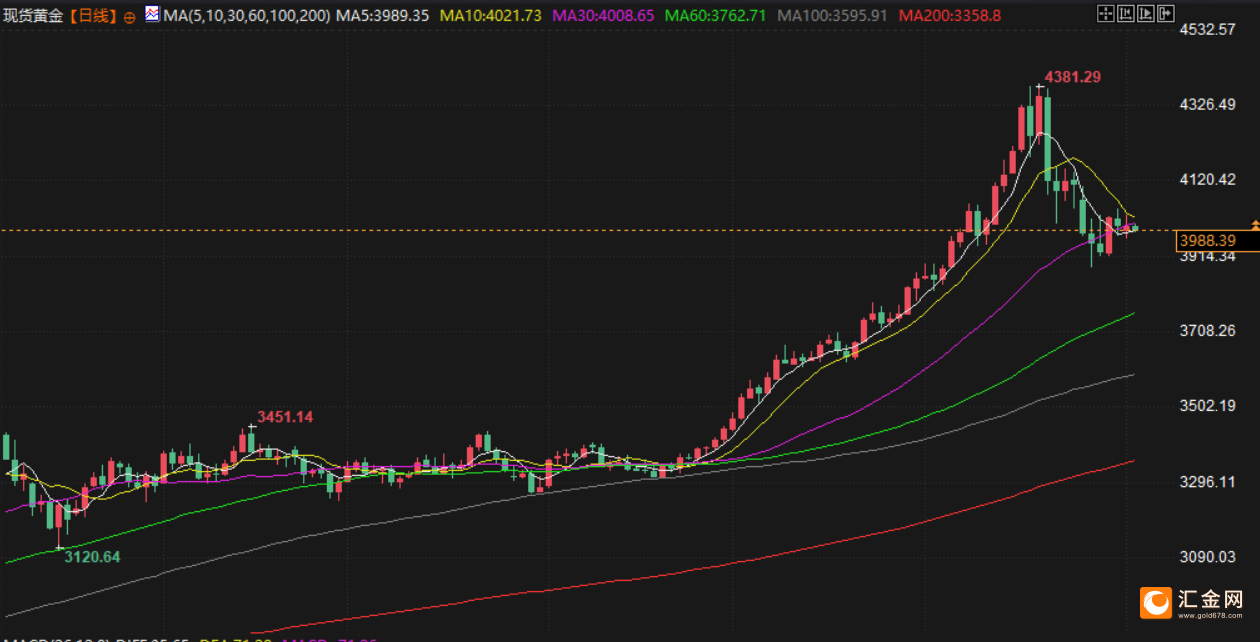Click the orange target icon next to 日线
The width and height of the screenshot is (1260, 642).
pos(130,17)
